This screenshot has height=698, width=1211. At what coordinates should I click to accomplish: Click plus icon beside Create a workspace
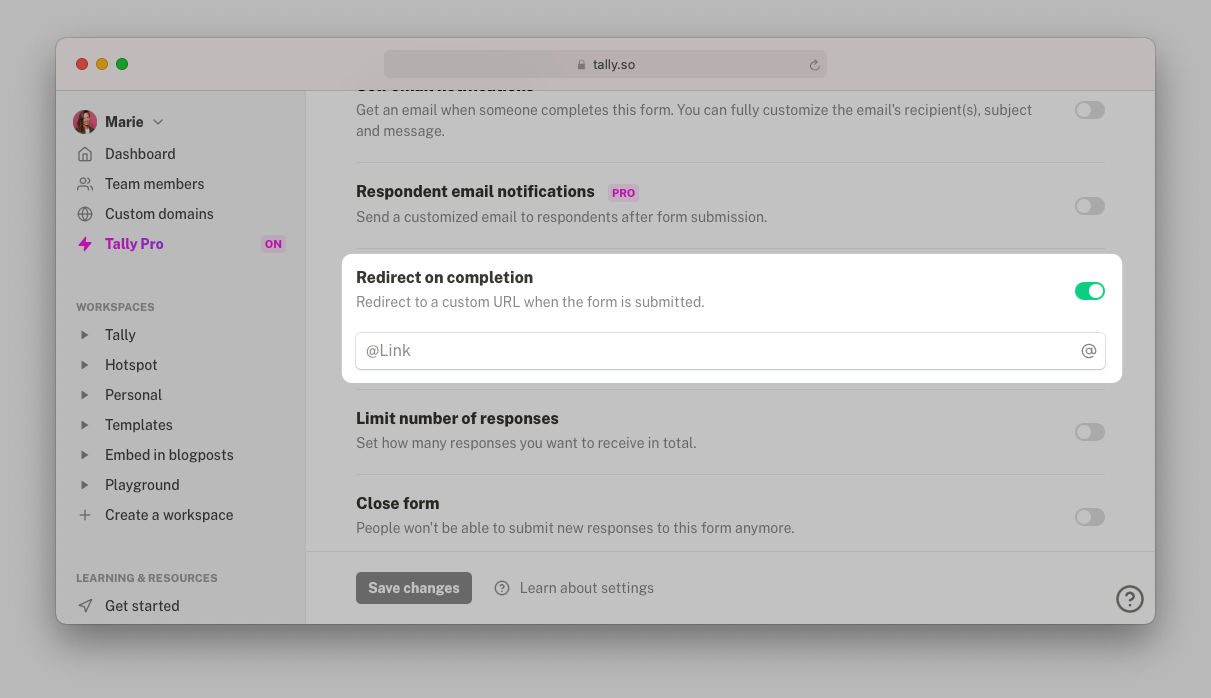pos(85,515)
